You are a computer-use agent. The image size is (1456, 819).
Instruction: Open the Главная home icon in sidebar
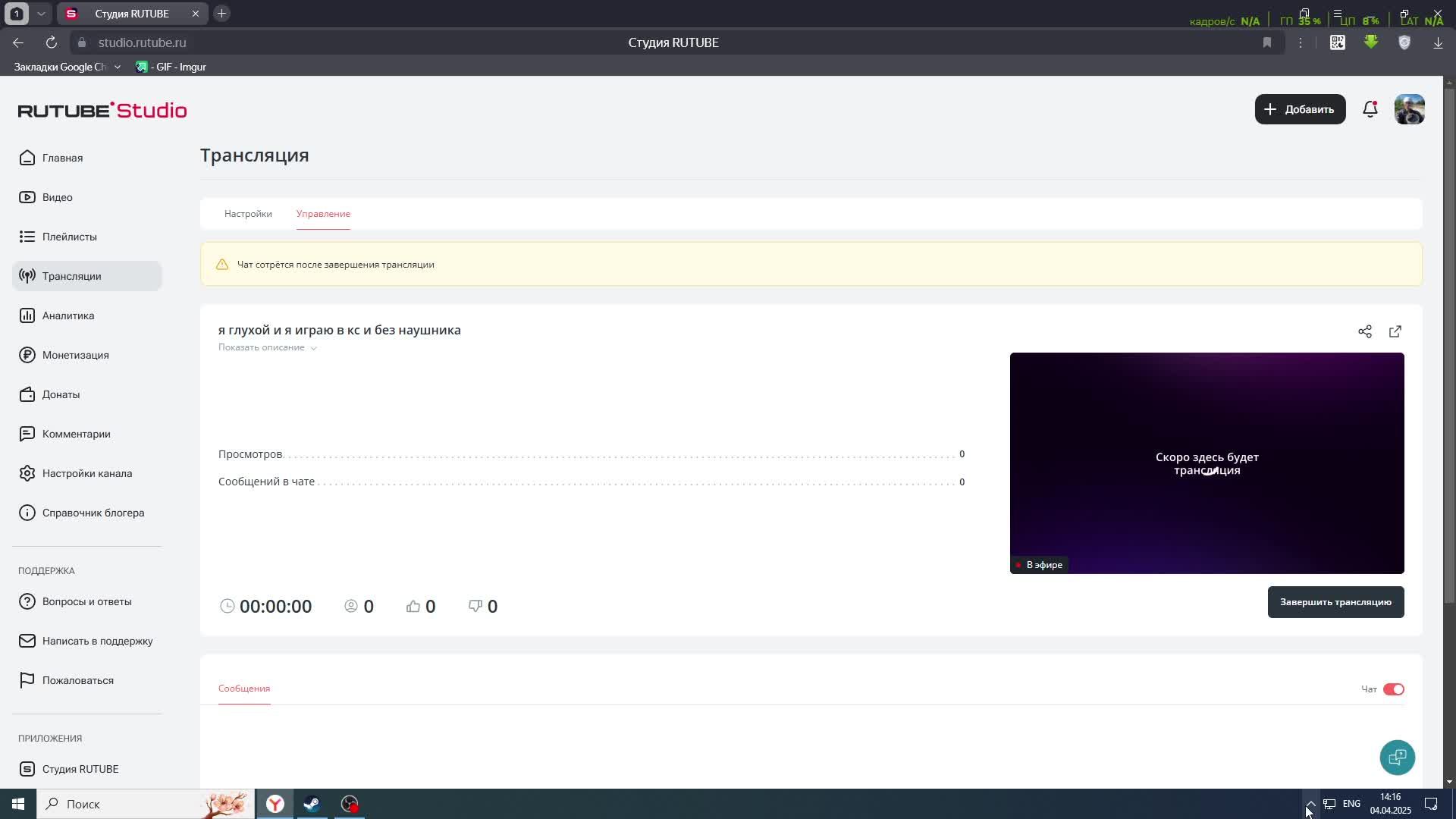[x=27, y=158]
